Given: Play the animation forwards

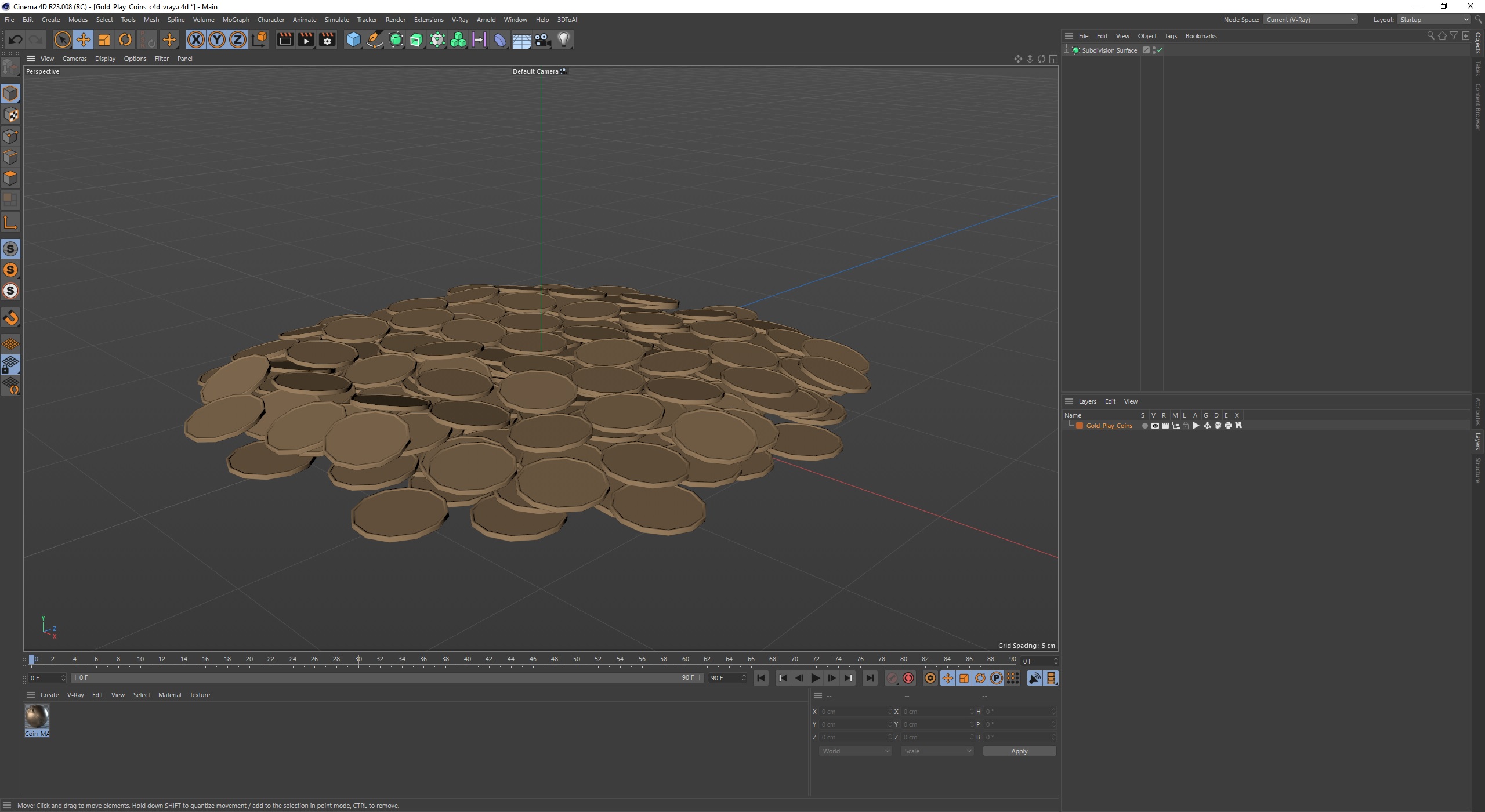Looking at the screenshot, I should click(815, 678).
